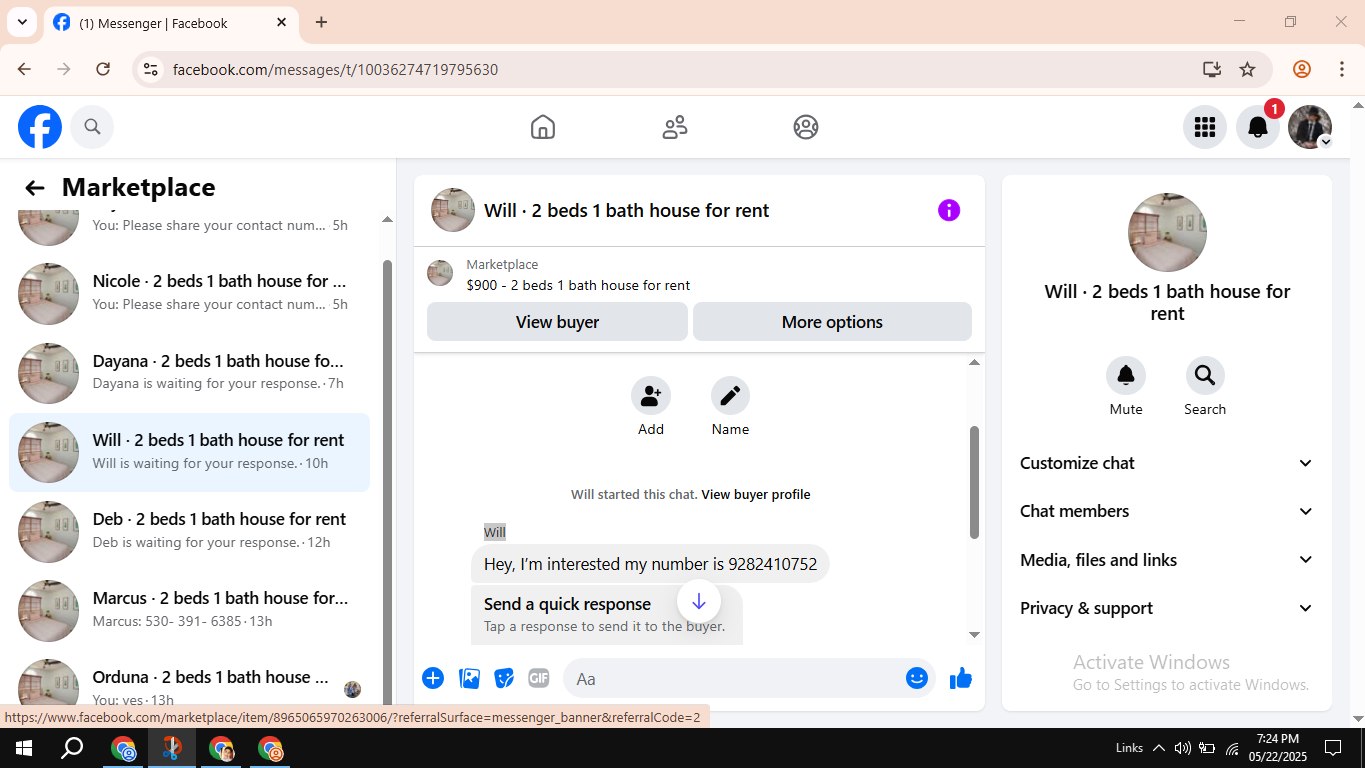The width and height of the screenshot is (1365, 768).
Task: Open the Windows notification center
Action: click(x=1332, y=747)
